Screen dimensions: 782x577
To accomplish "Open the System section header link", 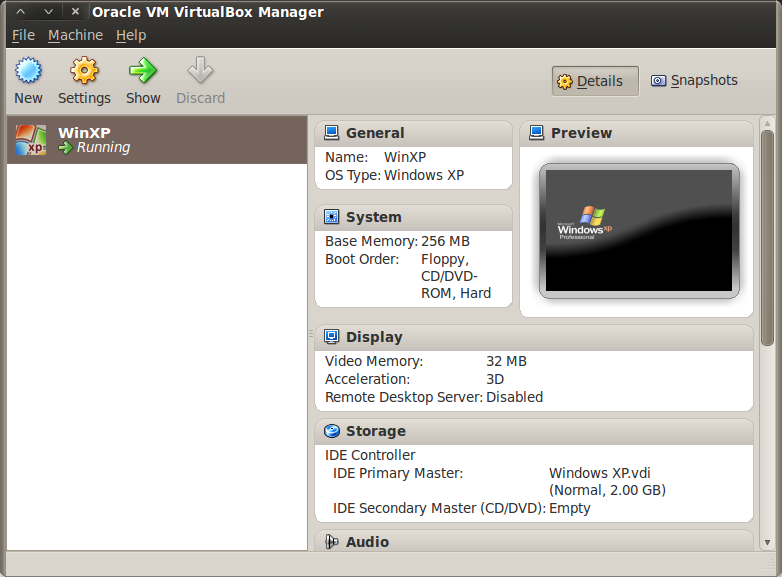I will (374, 217).
